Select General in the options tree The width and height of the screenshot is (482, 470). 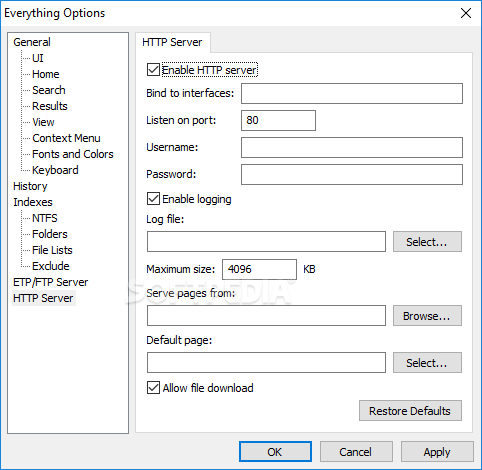coord(32,42)
